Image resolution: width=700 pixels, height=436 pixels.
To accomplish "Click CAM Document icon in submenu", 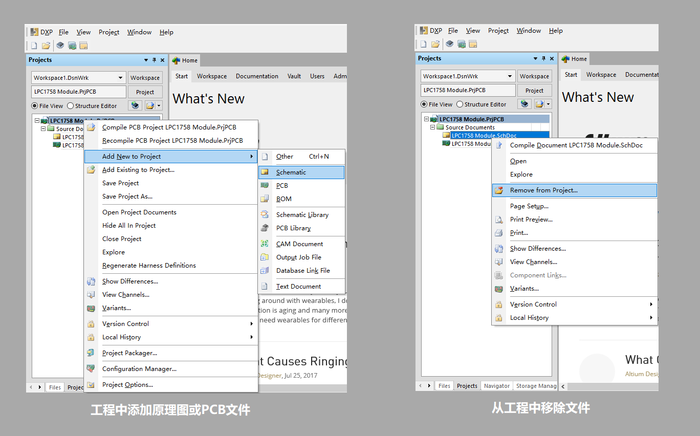I will click(265, 244).
